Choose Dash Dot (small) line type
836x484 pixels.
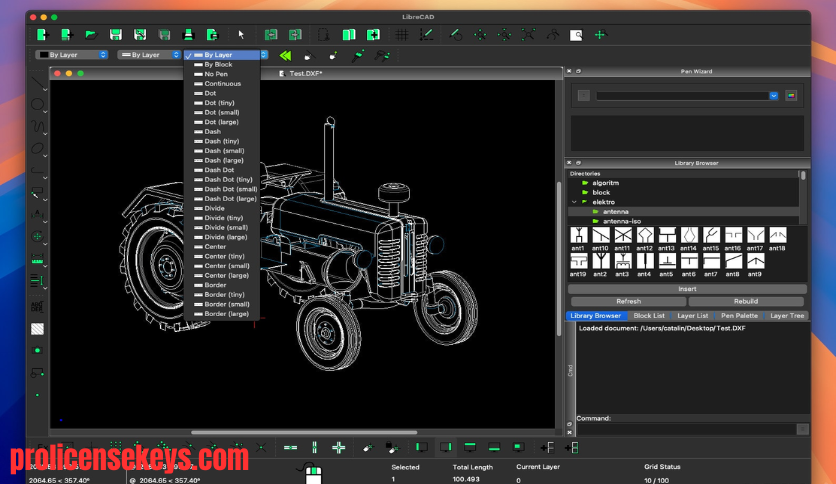222,189
